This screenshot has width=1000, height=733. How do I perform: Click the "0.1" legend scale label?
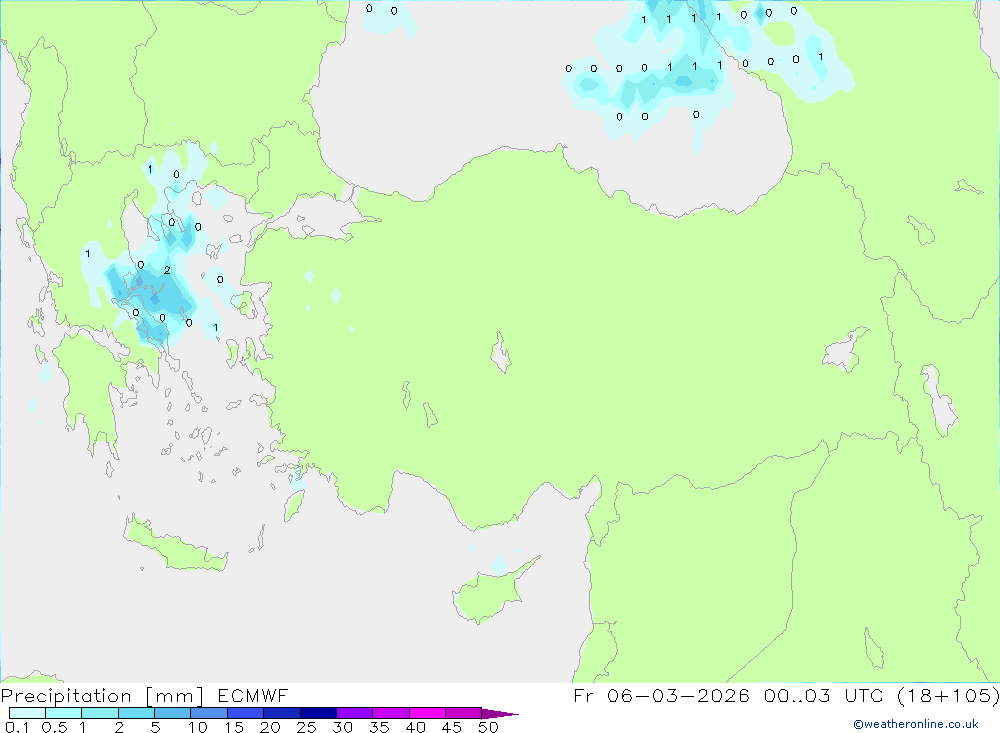(17, 727)
